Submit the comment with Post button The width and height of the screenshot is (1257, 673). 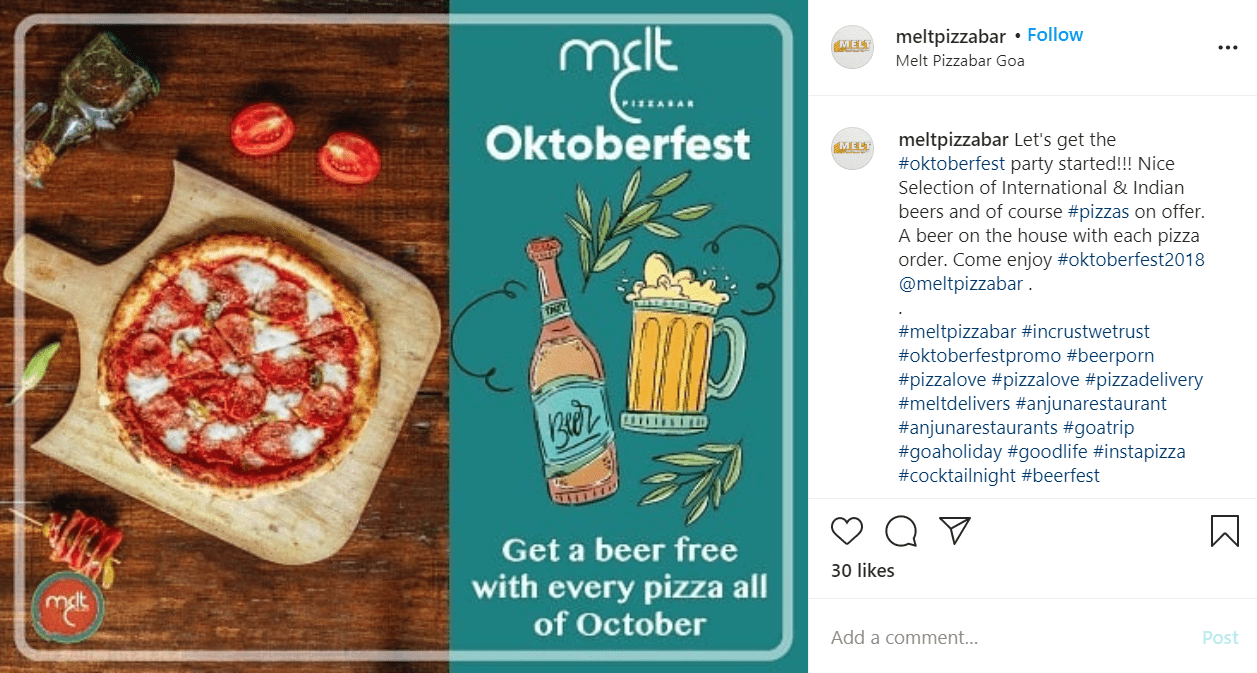click(x=1220, y=637)
